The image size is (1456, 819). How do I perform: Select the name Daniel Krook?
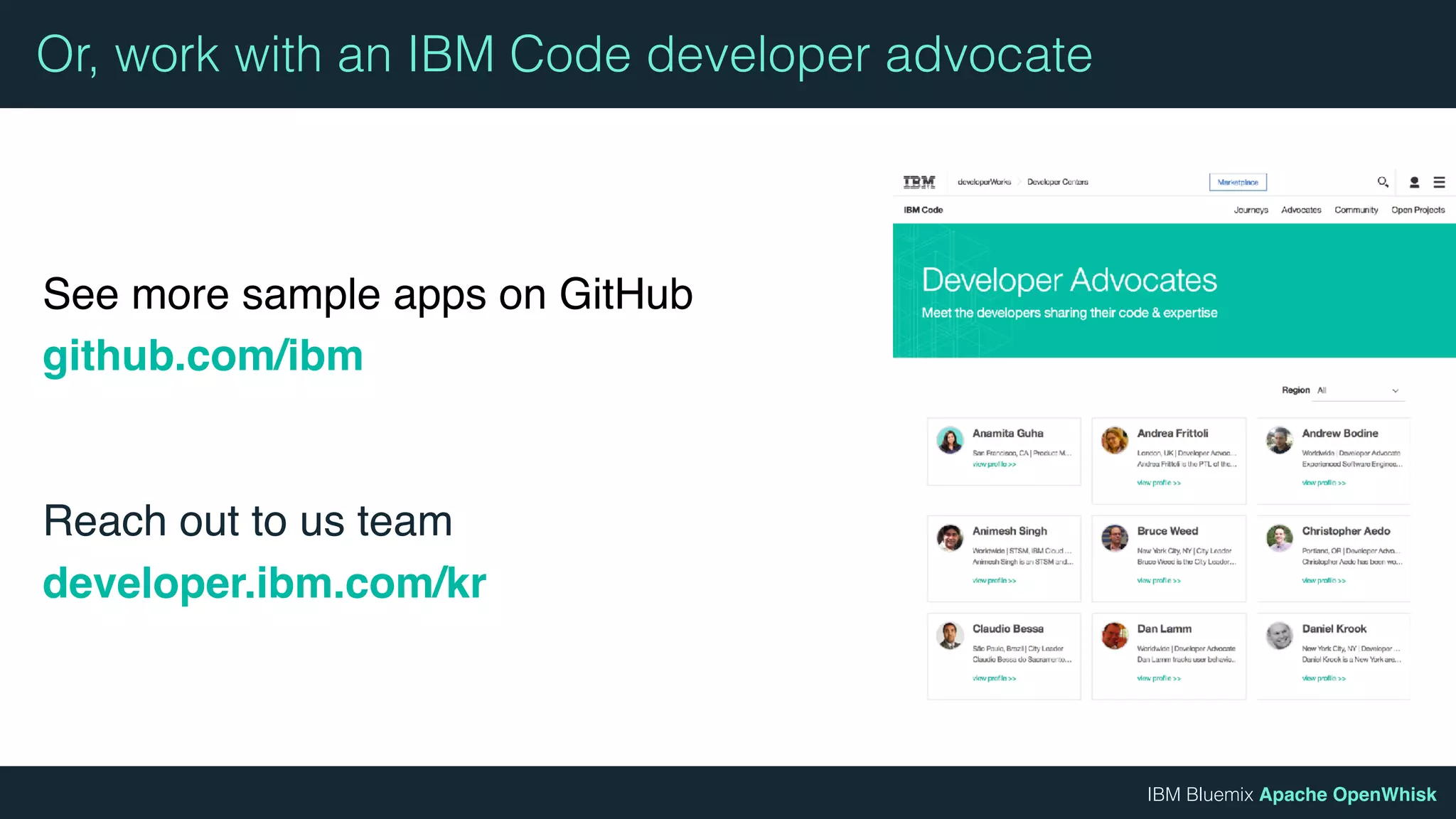click(1334, 628)
